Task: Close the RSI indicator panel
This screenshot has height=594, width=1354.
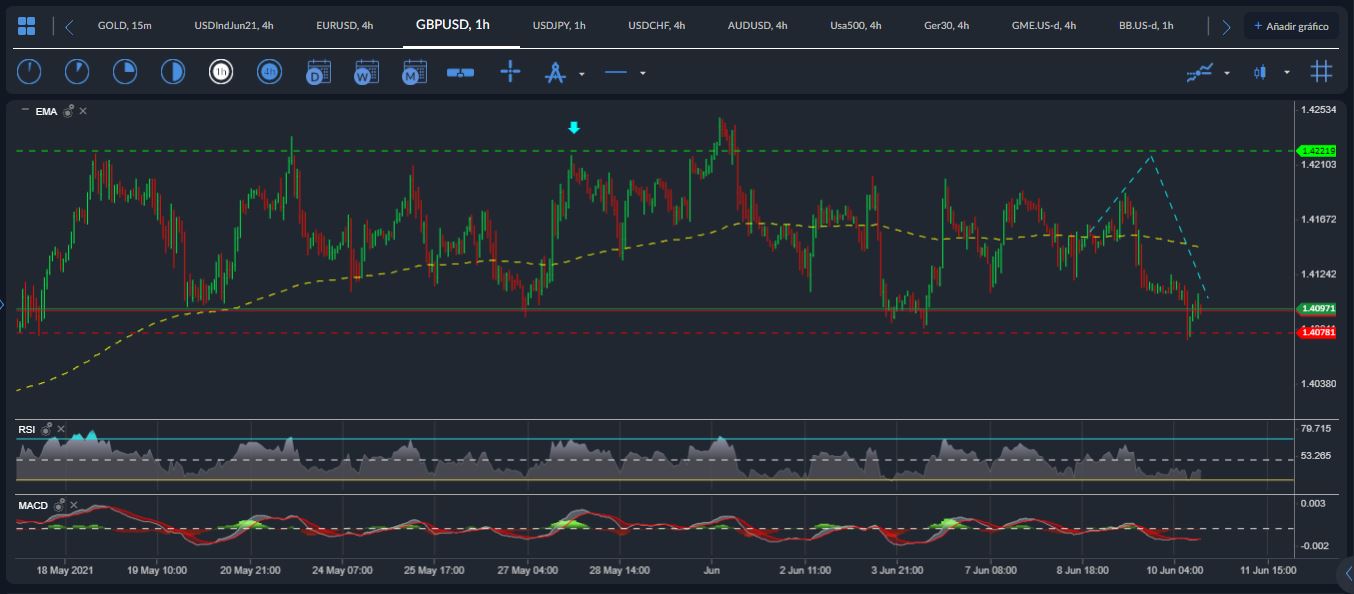Action: coord(61,429)
